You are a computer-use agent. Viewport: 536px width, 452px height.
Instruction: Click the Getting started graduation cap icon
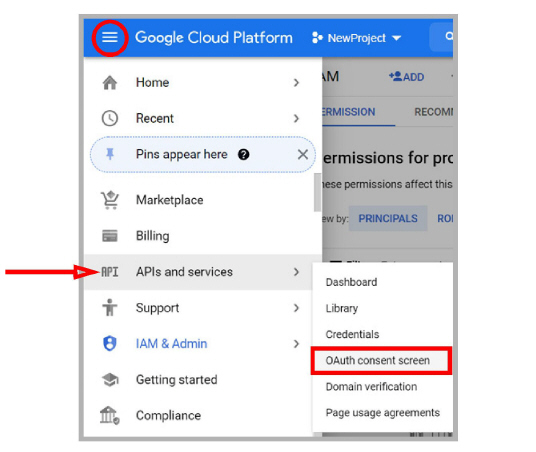click(x=110, y=380)
